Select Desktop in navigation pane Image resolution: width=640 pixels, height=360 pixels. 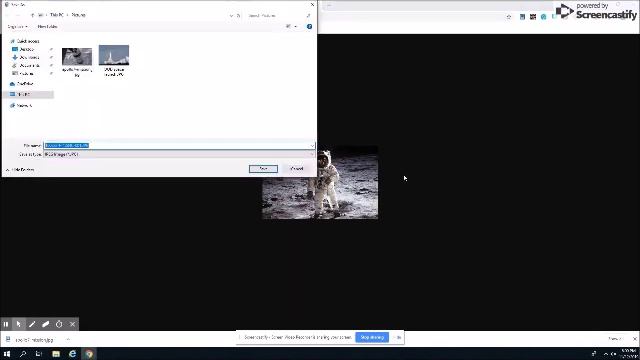pos(27,49)
